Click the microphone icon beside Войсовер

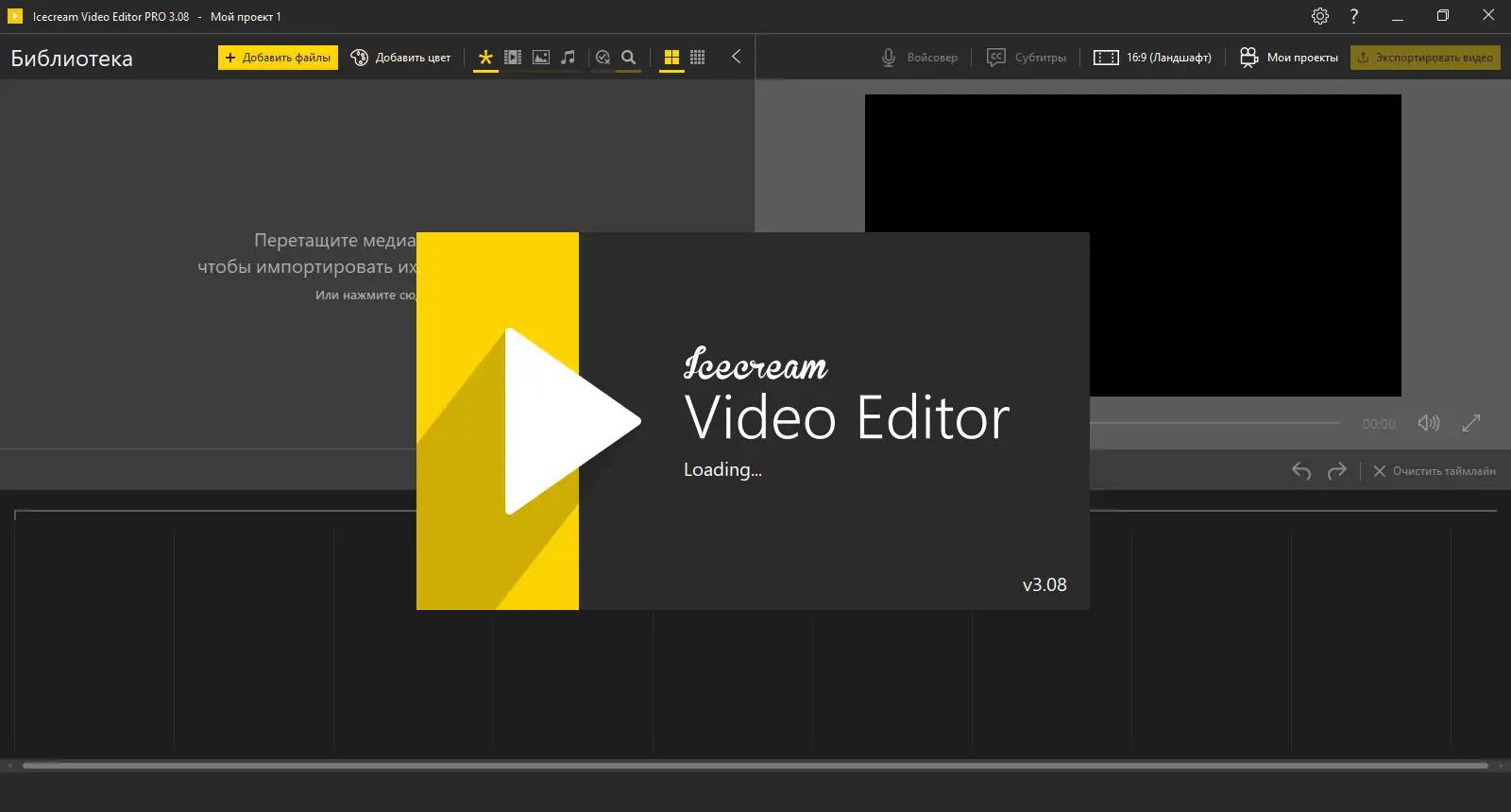pos(889,58)
